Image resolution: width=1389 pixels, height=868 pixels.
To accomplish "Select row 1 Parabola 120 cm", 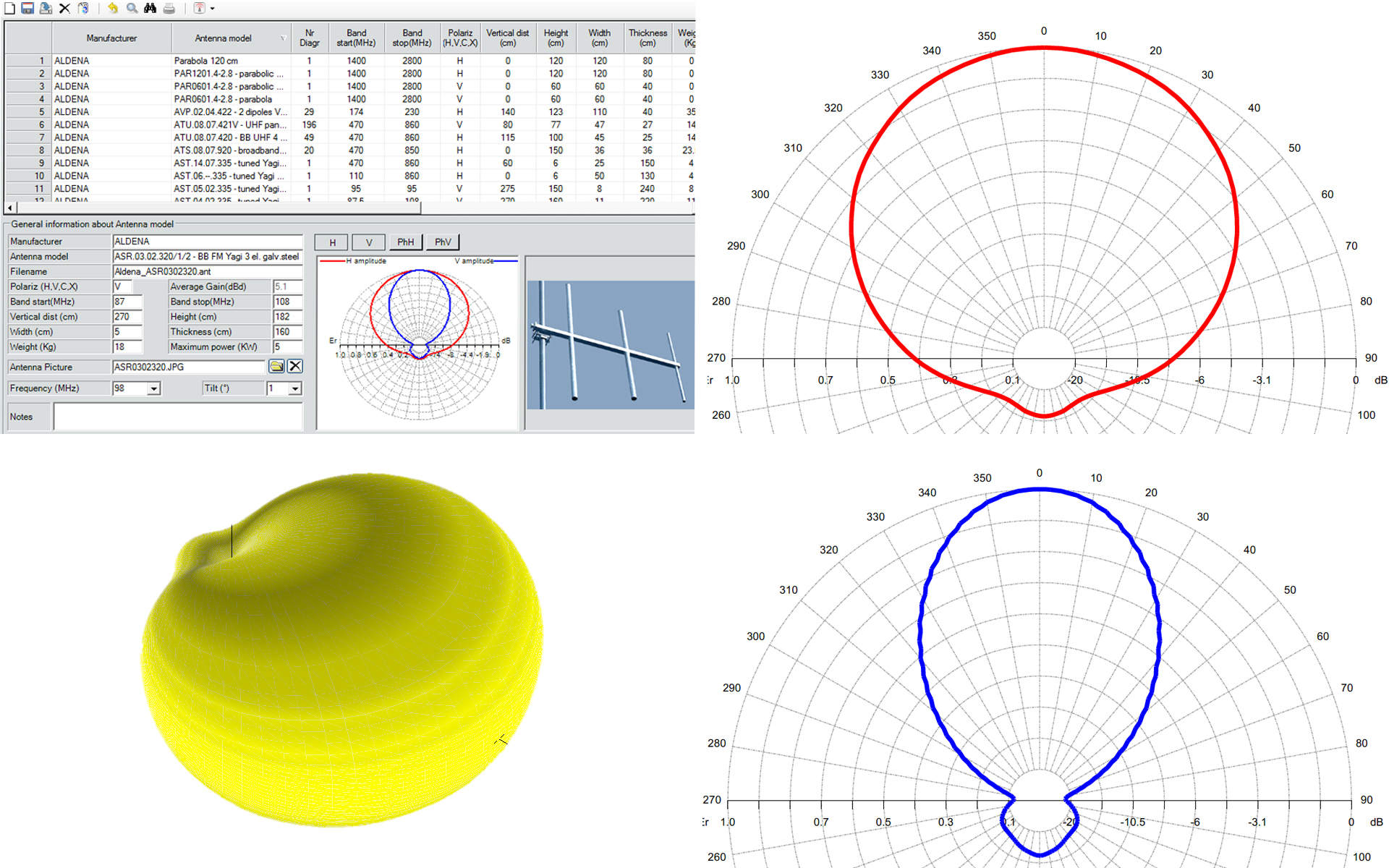I will (350, 61).
